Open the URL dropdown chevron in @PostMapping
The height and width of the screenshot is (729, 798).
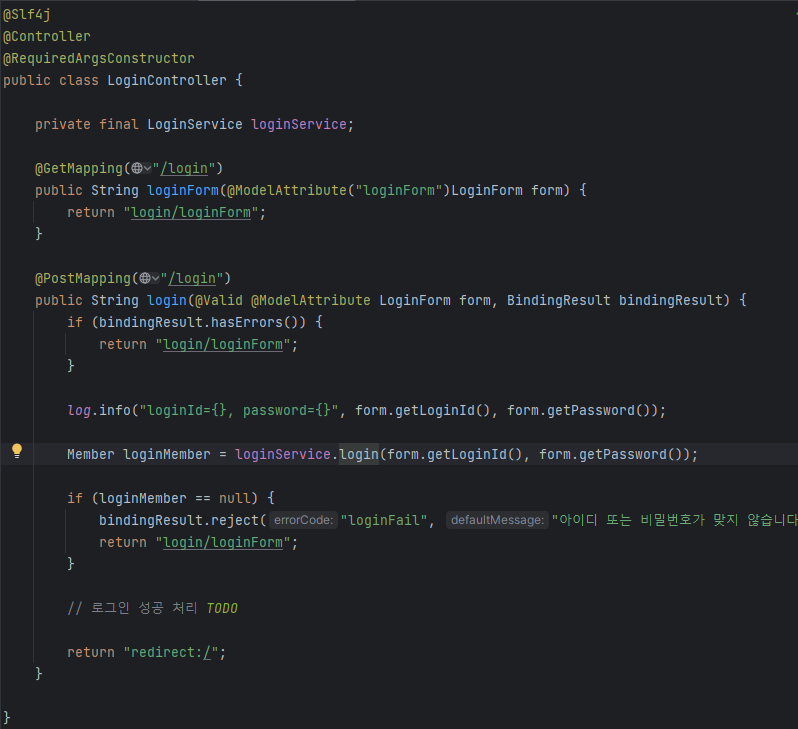coord(156,278)
